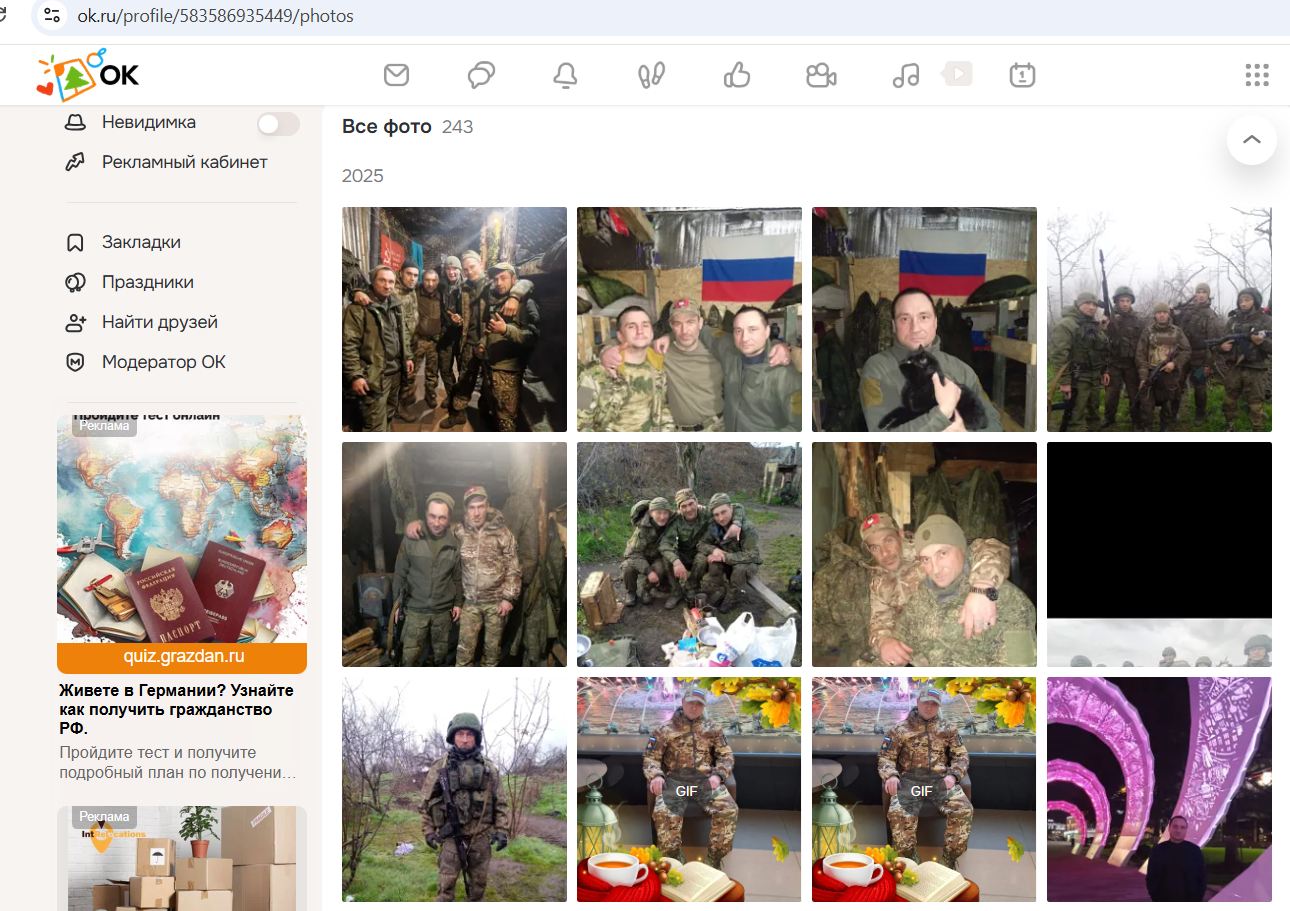
Task: Open the apps grid icon top right
Action: coord(1256,73)
